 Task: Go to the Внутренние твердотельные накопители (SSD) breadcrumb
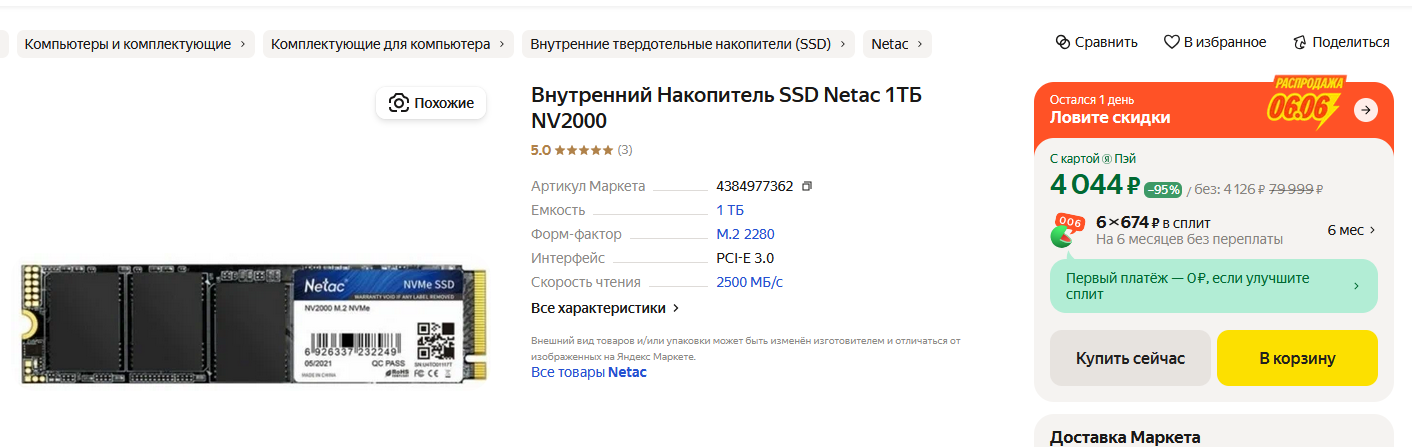coord(688,44)
